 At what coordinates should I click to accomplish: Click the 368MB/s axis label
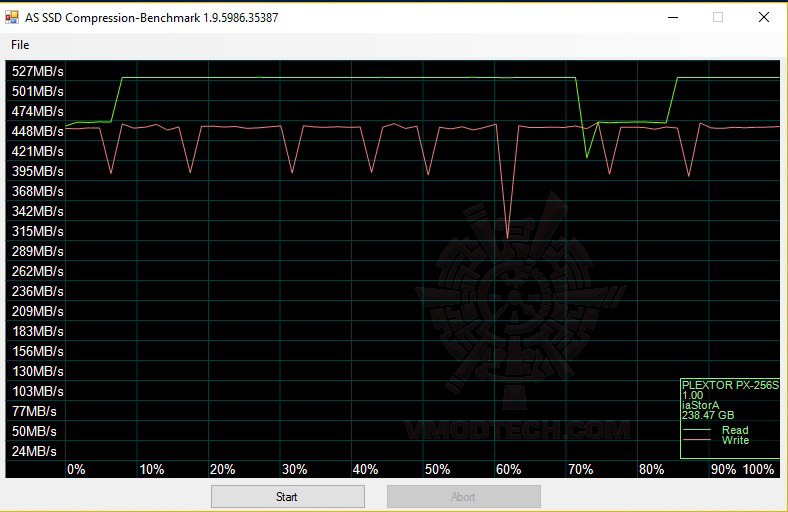pos(38,191)
